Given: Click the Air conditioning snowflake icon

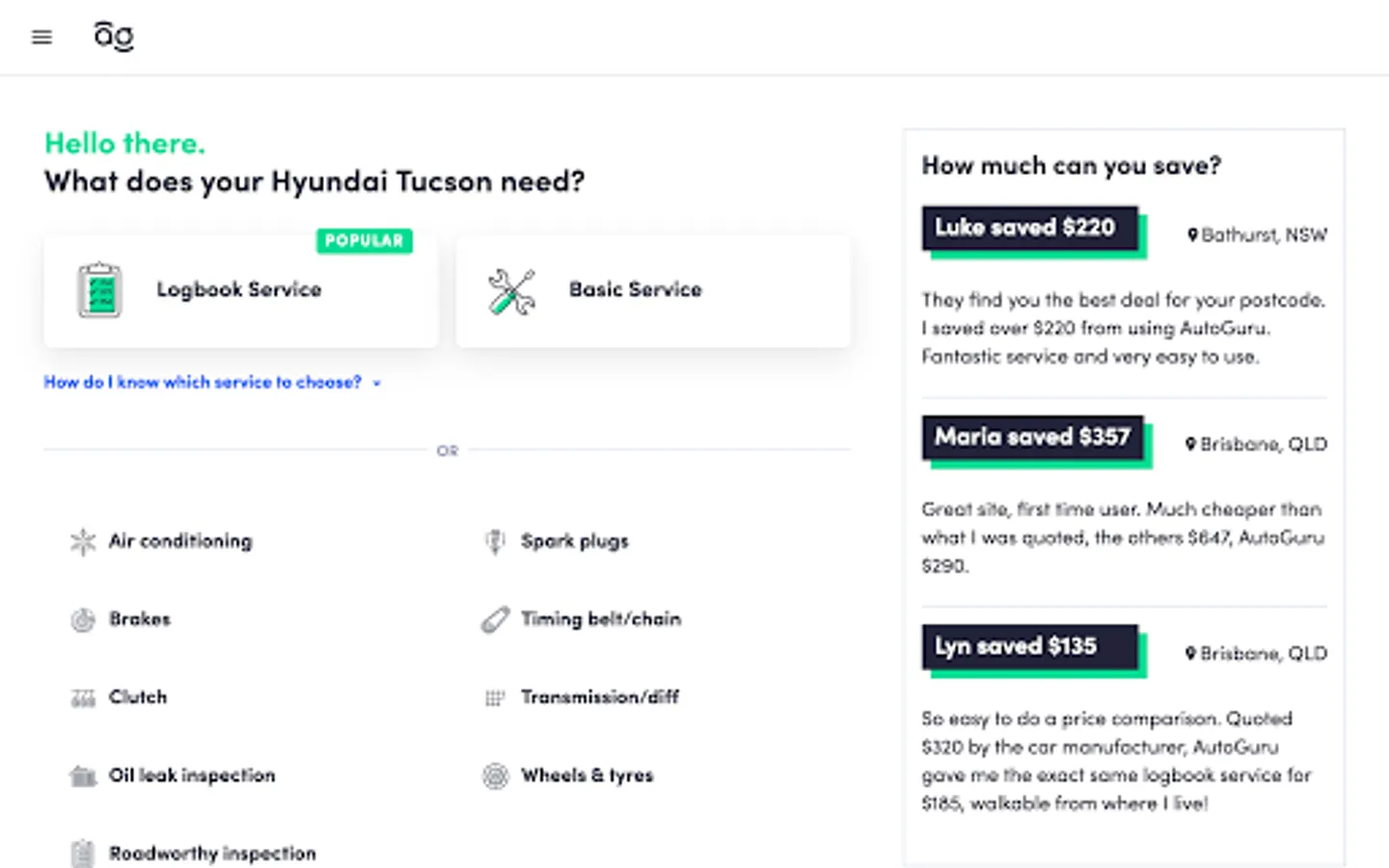Looking at the screenshot, I should pyautogui.click(x=83, y=542).
